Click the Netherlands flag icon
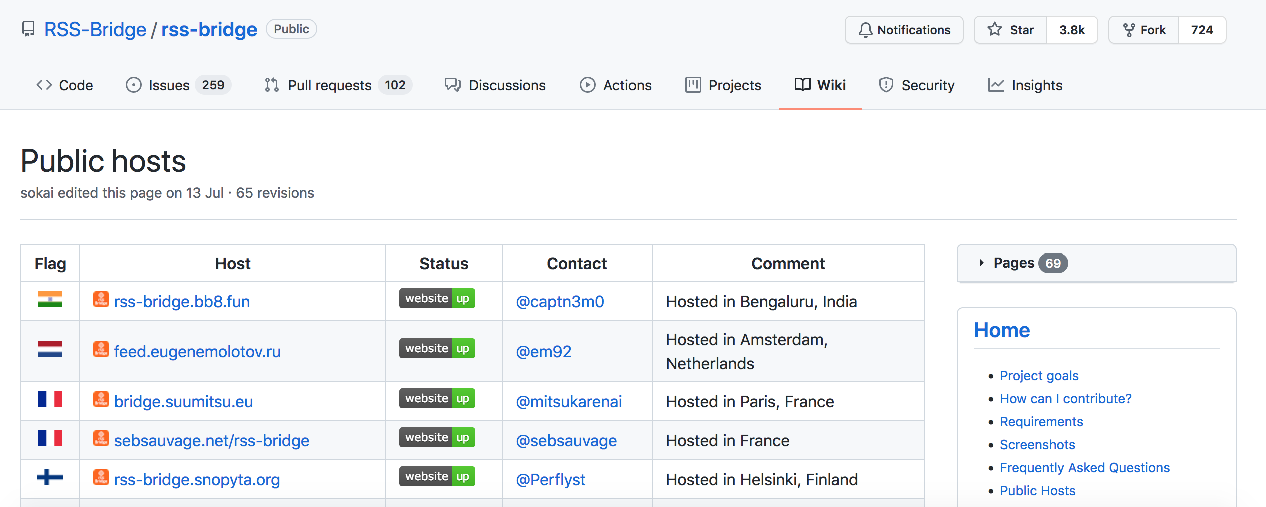 tap(50, 349)
